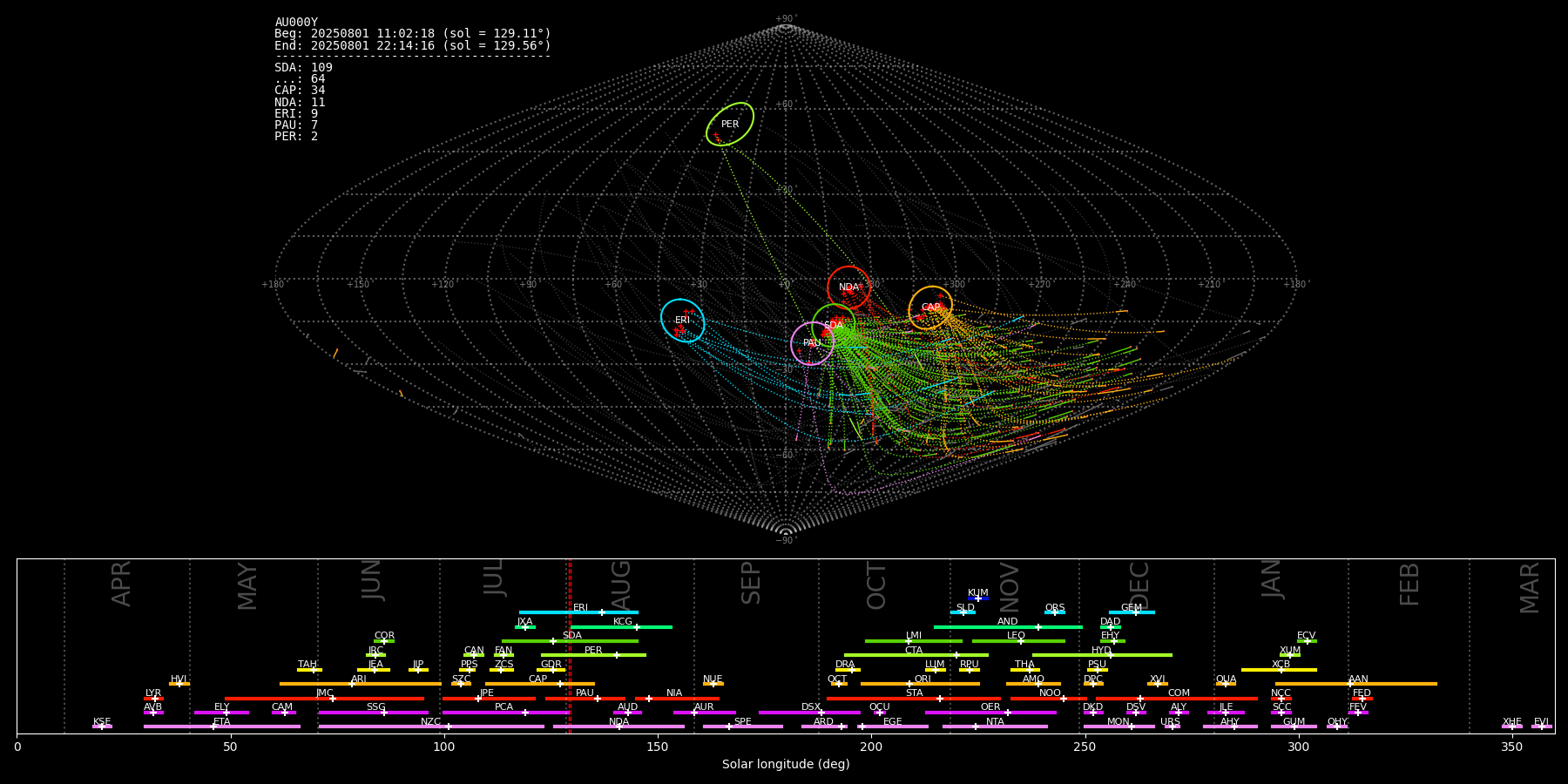Click the COR shower bar in timeline

pos(384,641)
